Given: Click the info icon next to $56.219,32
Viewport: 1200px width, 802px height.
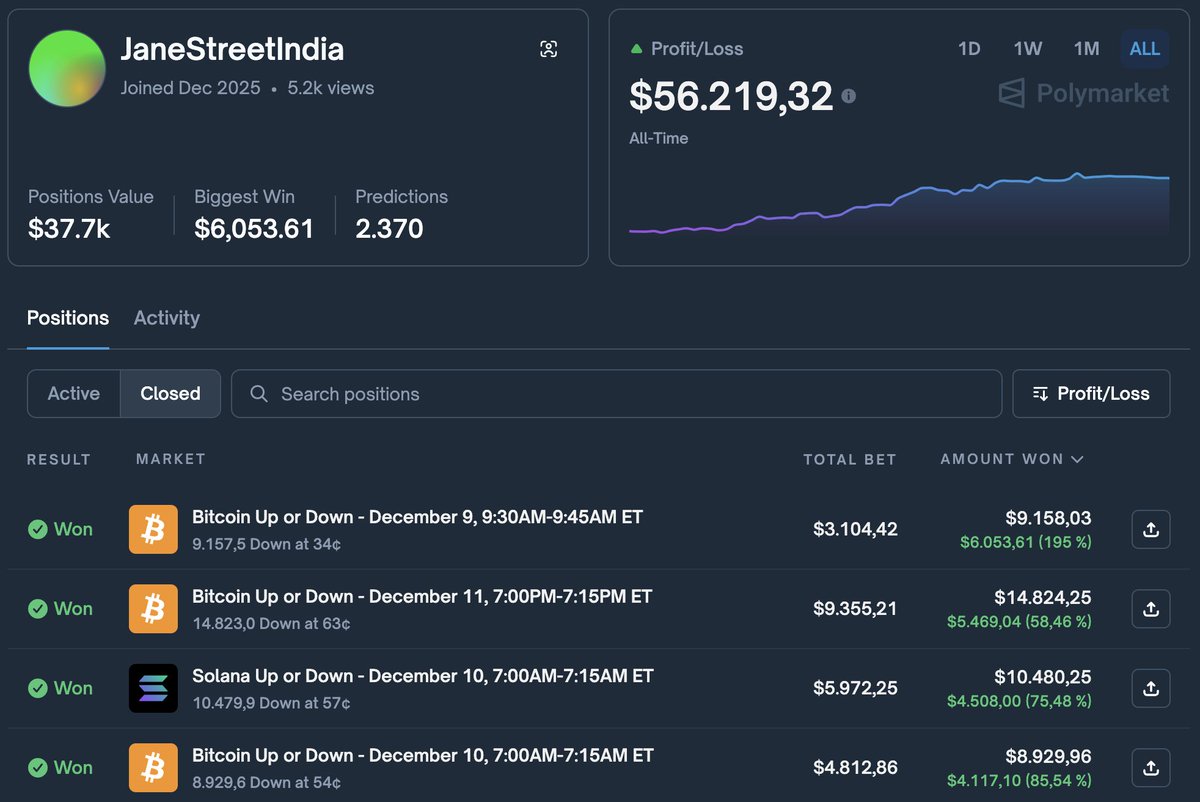Looking at the screenshot, I should tap(848, 96).
